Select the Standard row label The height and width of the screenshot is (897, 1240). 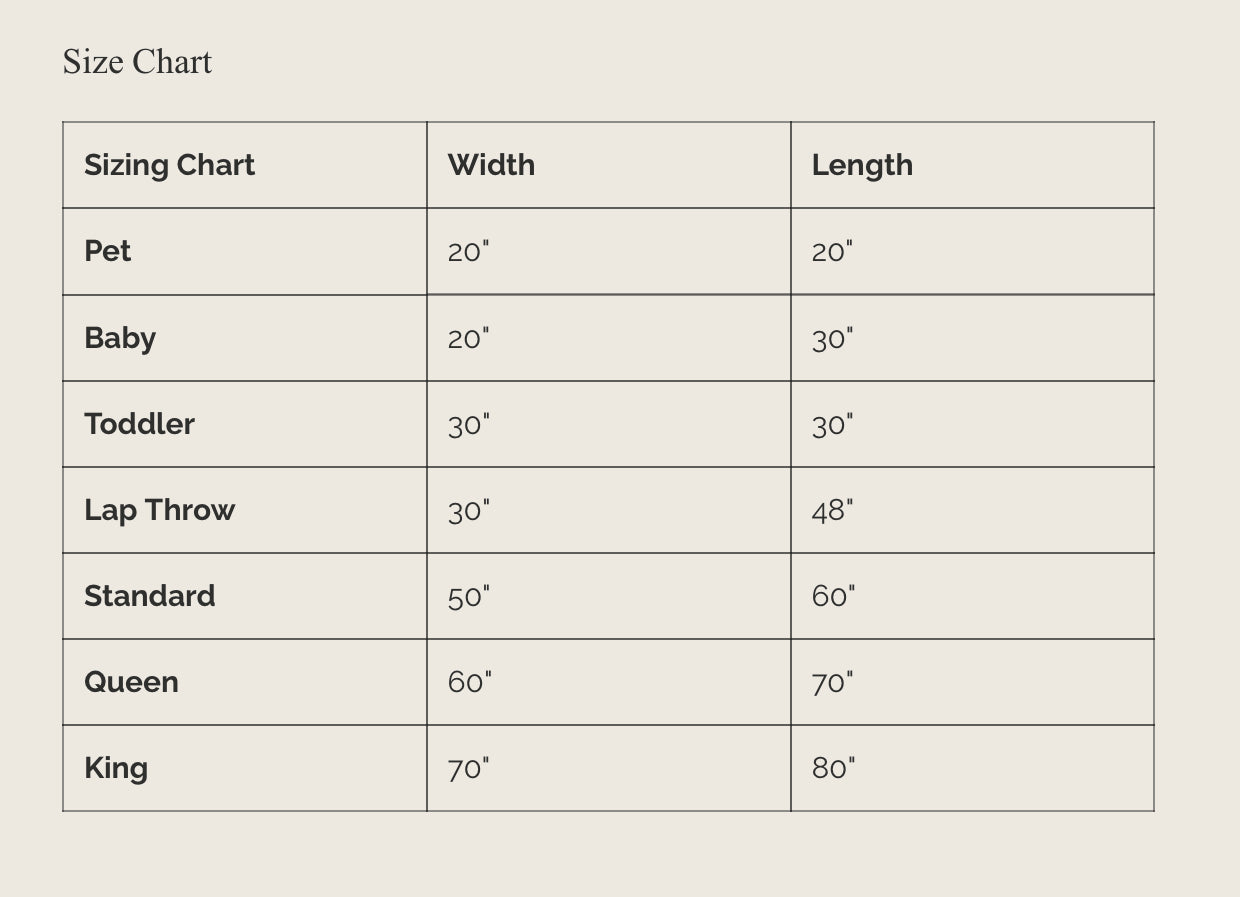(x=149, y=596)
